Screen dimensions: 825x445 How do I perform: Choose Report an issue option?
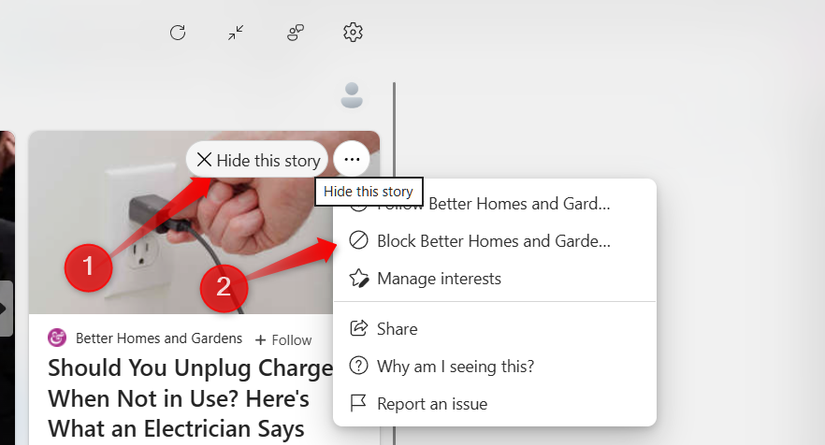[432, 404]
